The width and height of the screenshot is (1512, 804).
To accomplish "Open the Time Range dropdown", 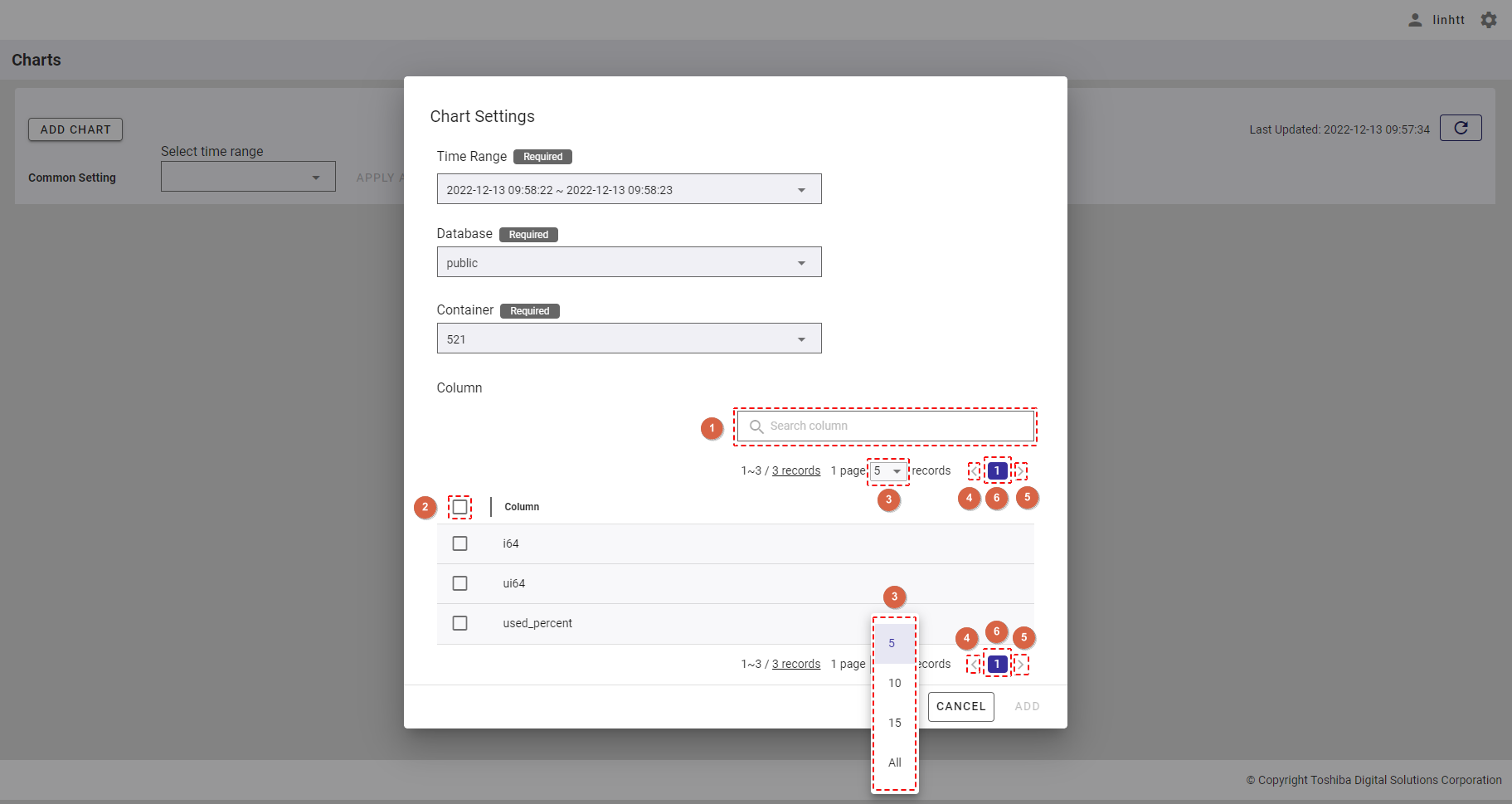I will coord(629,189).
